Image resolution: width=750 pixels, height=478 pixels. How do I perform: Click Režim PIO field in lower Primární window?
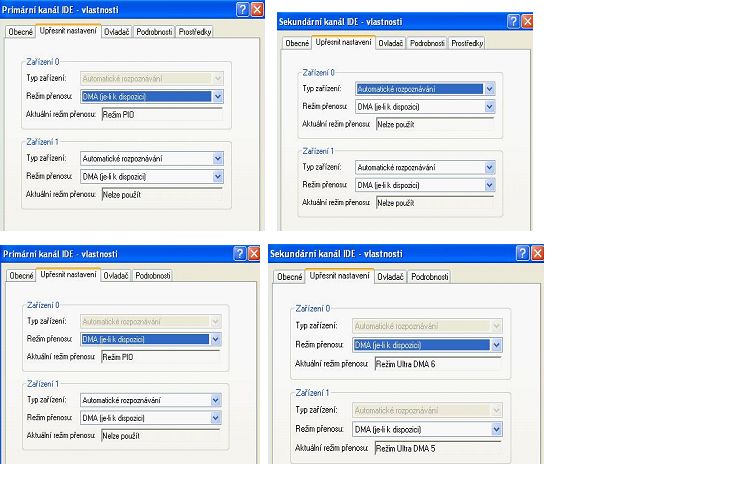coord(161,357)
